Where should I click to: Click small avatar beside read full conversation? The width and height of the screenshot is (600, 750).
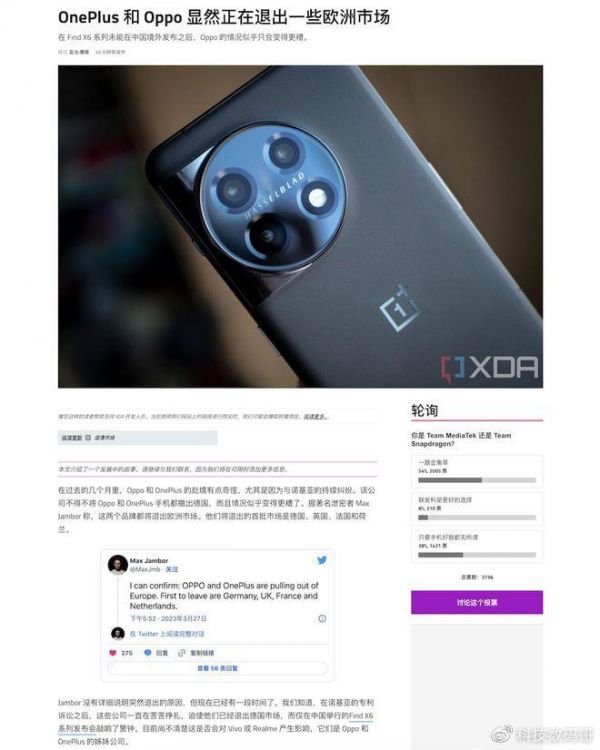tap(118, 633)
